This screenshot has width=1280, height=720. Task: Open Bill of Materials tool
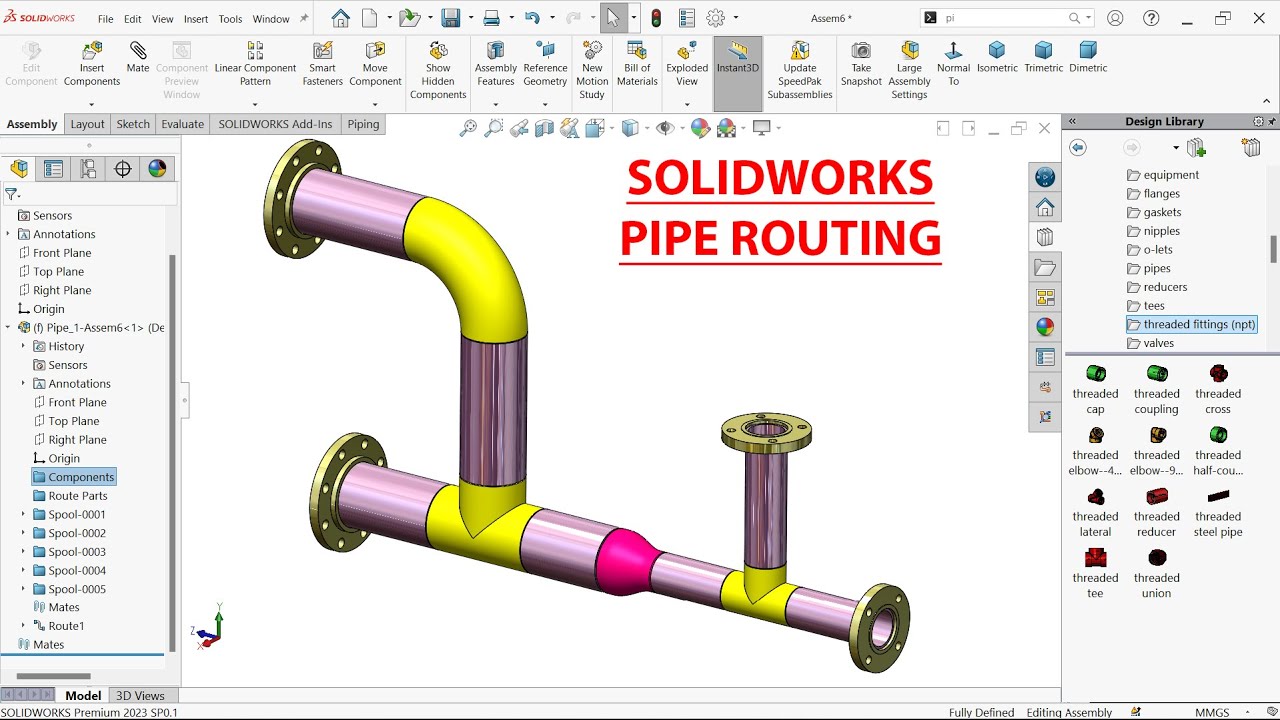click(x=637, y=64)
